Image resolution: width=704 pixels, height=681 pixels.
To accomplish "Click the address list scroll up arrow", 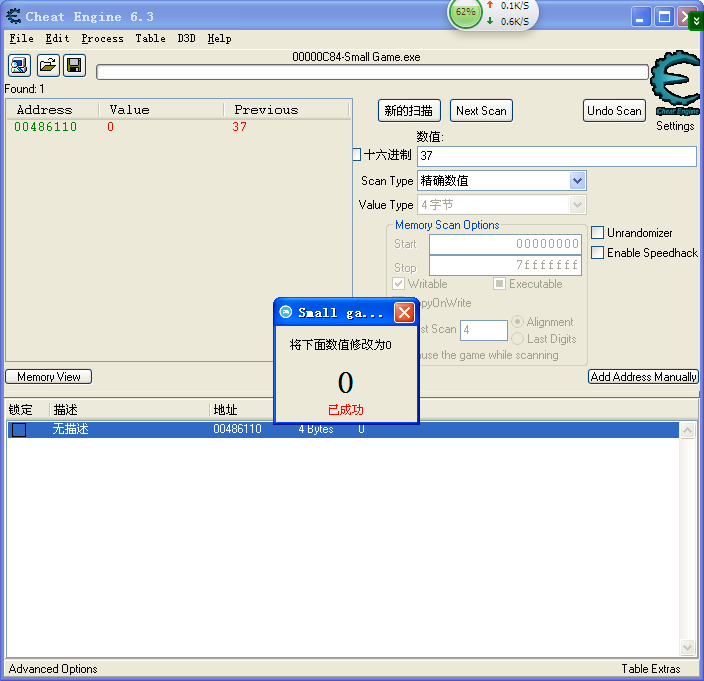I will [x=687, y=431].
